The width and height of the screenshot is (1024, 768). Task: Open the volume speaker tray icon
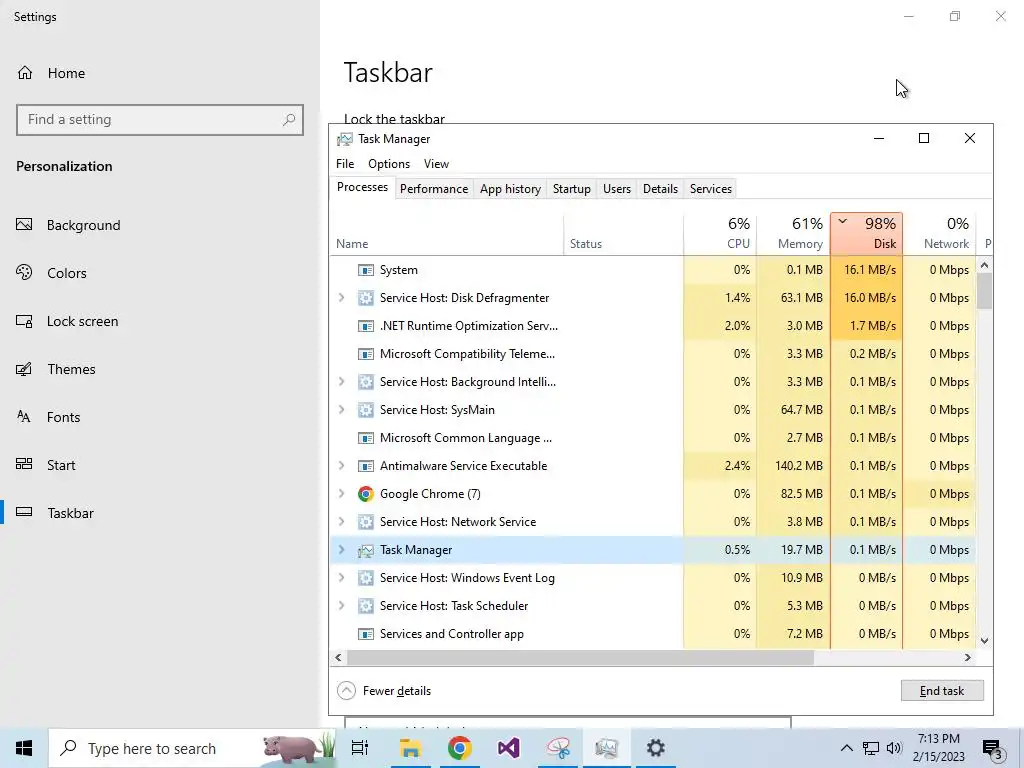click(x=894, y=748)
